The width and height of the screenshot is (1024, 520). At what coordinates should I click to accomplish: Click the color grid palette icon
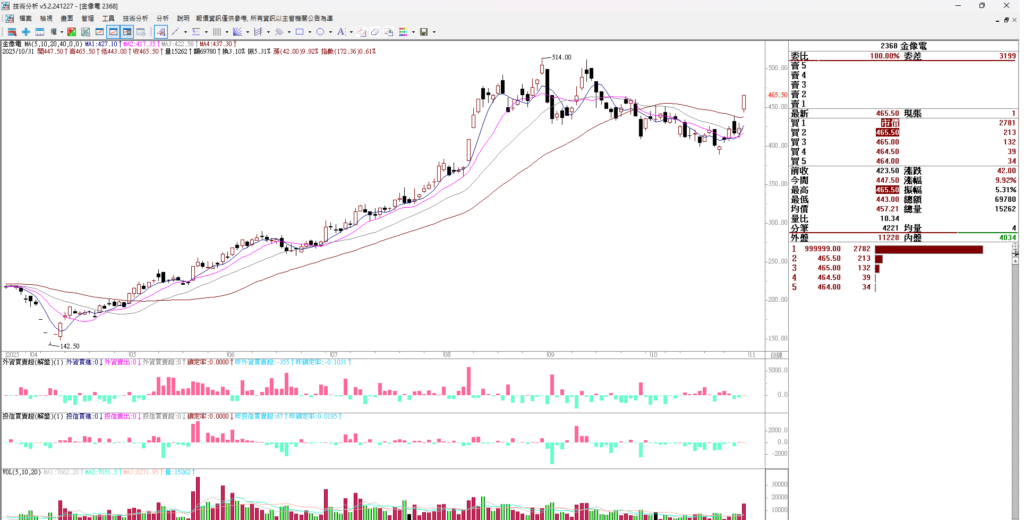point(401,31)
